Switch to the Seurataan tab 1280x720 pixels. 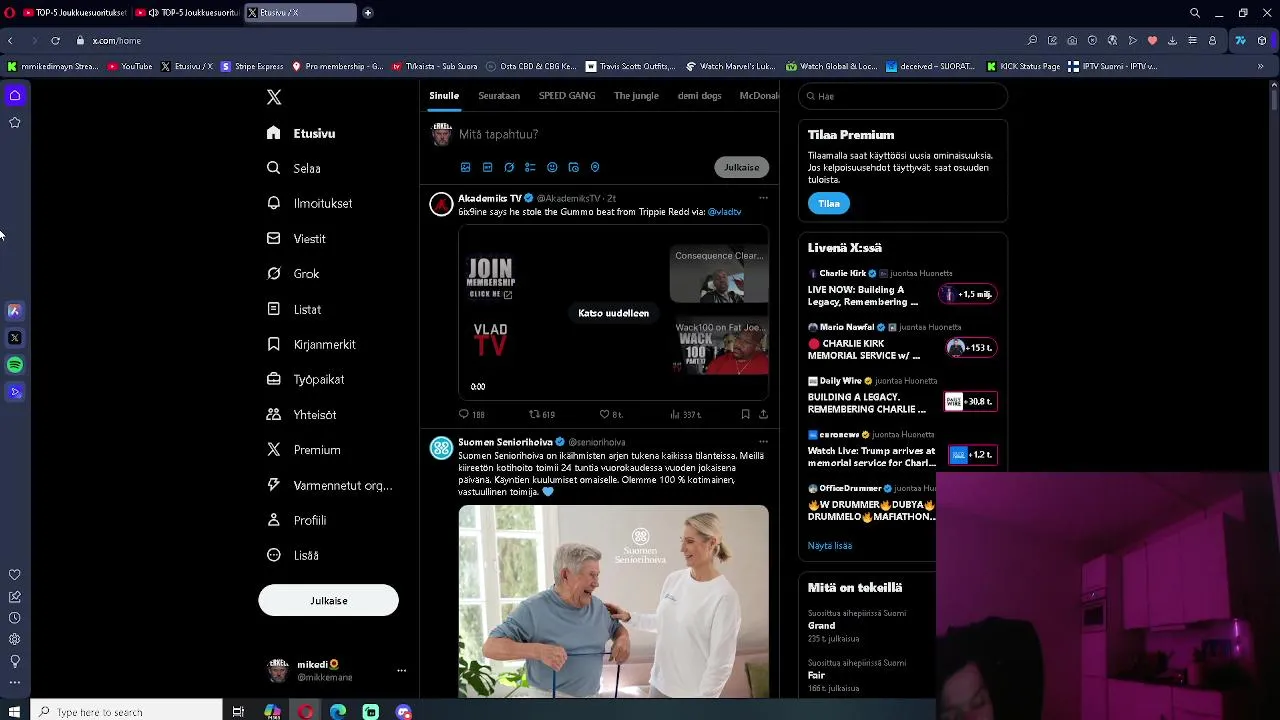499,96
